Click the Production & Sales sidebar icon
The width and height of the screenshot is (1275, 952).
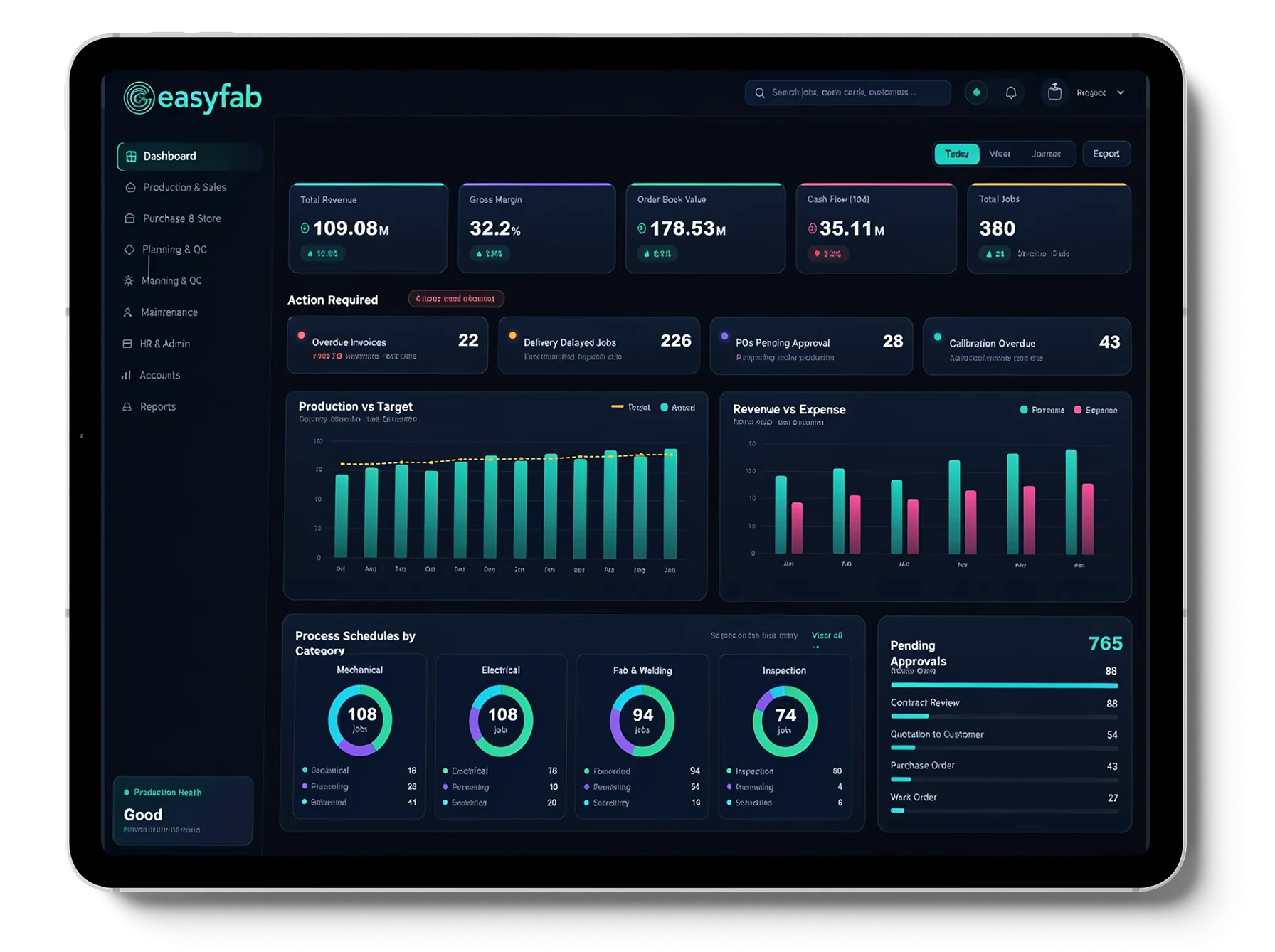click(130, 187)
